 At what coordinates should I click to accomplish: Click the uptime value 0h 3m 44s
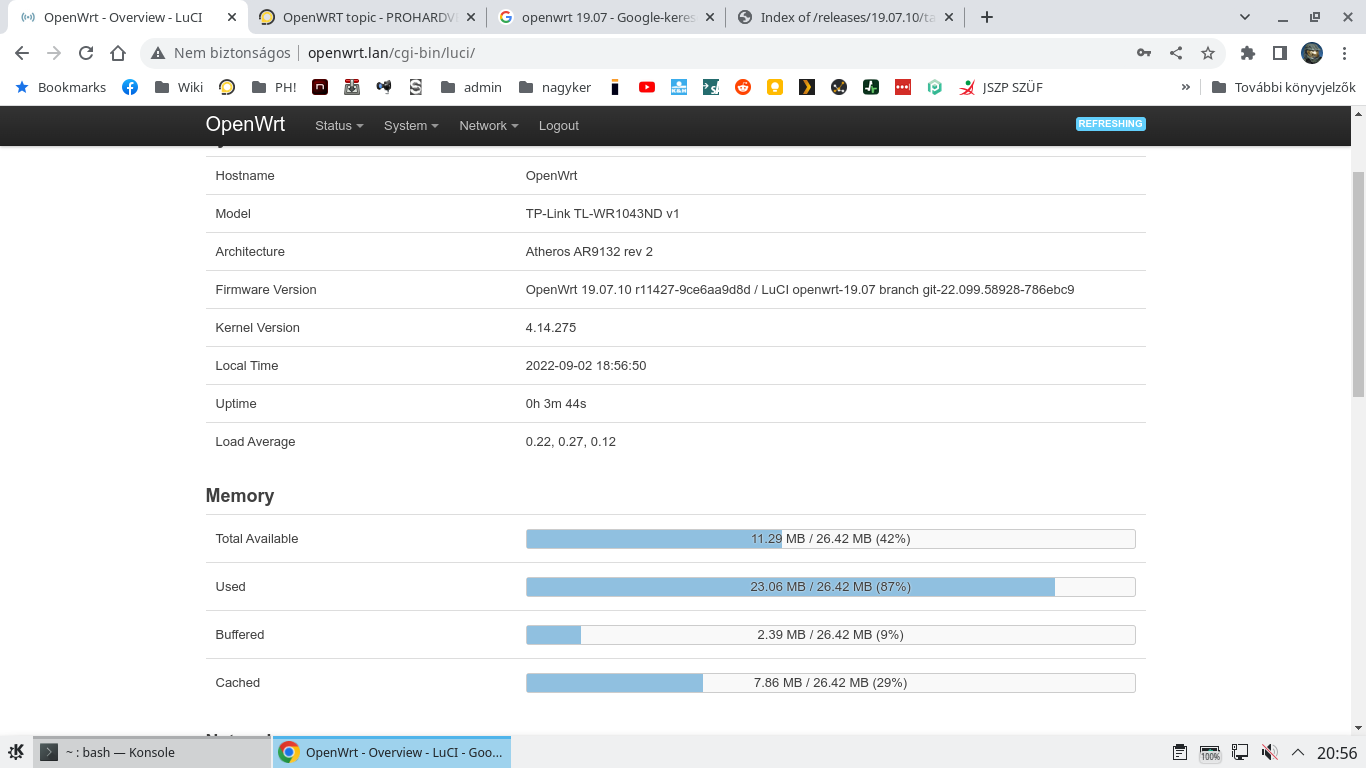point(556,404)
